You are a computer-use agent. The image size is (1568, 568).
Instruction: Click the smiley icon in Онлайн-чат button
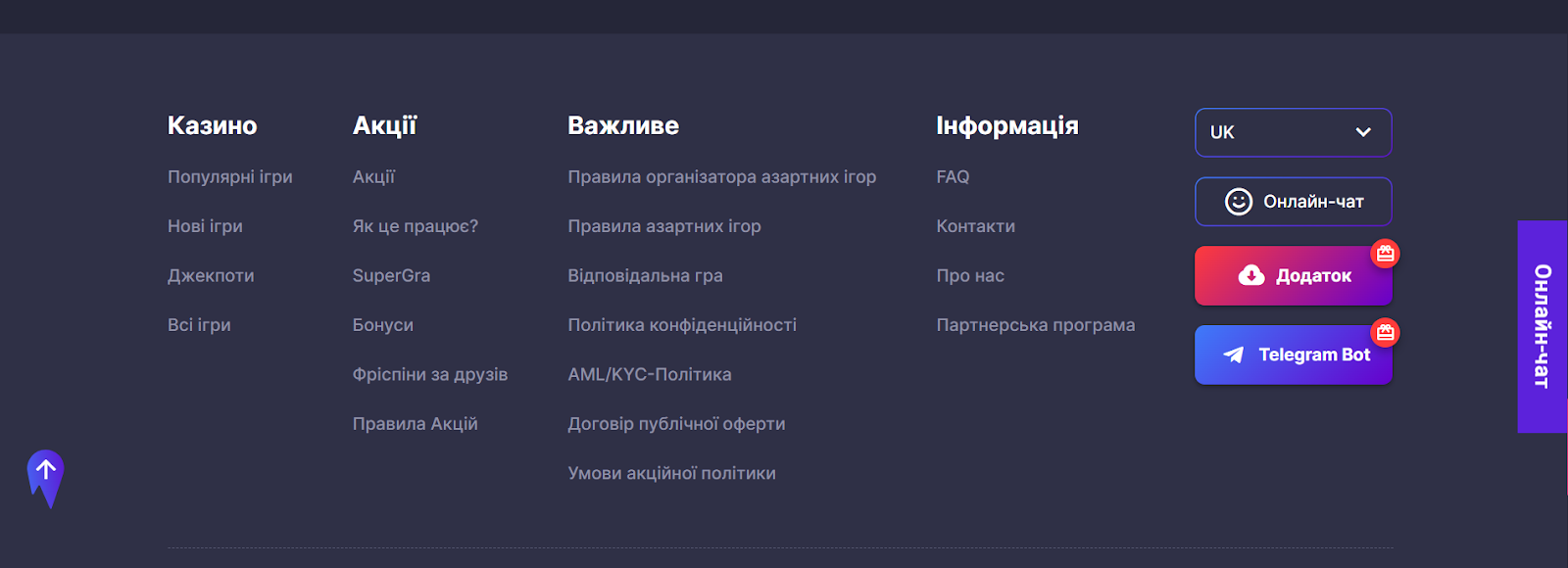pos(1239,202)
